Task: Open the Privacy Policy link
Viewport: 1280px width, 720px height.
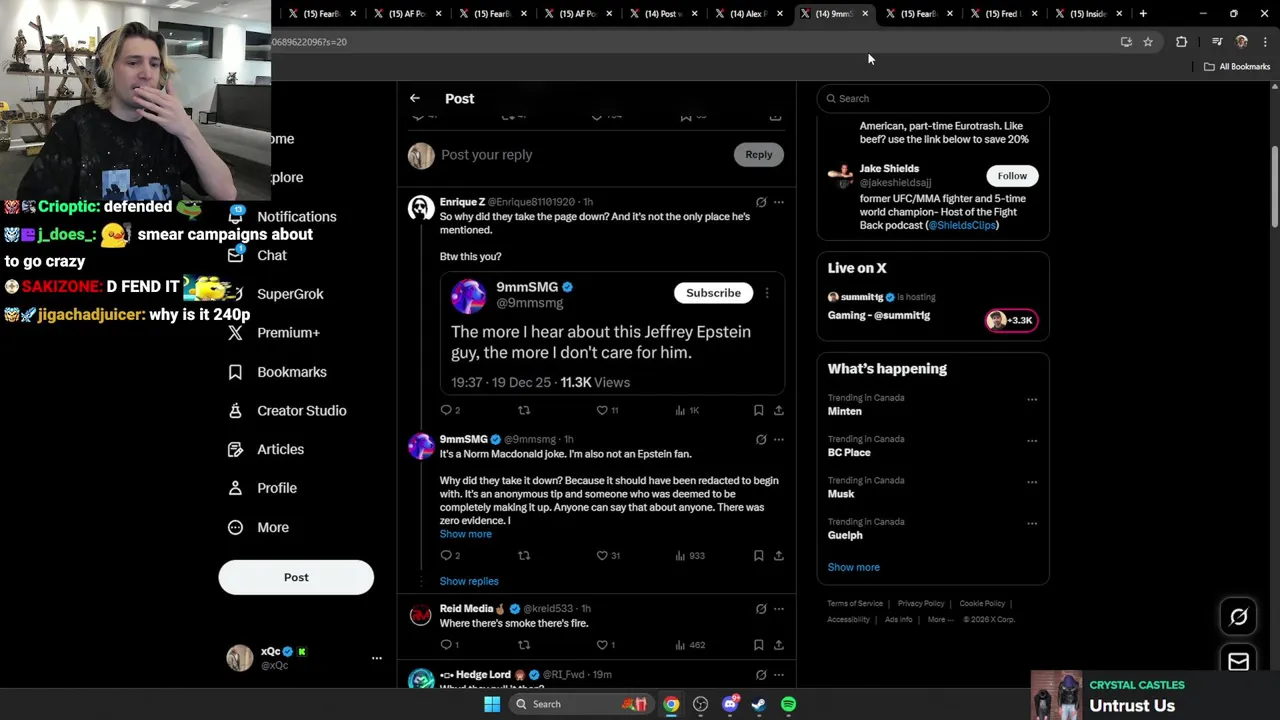Action: 921,604
